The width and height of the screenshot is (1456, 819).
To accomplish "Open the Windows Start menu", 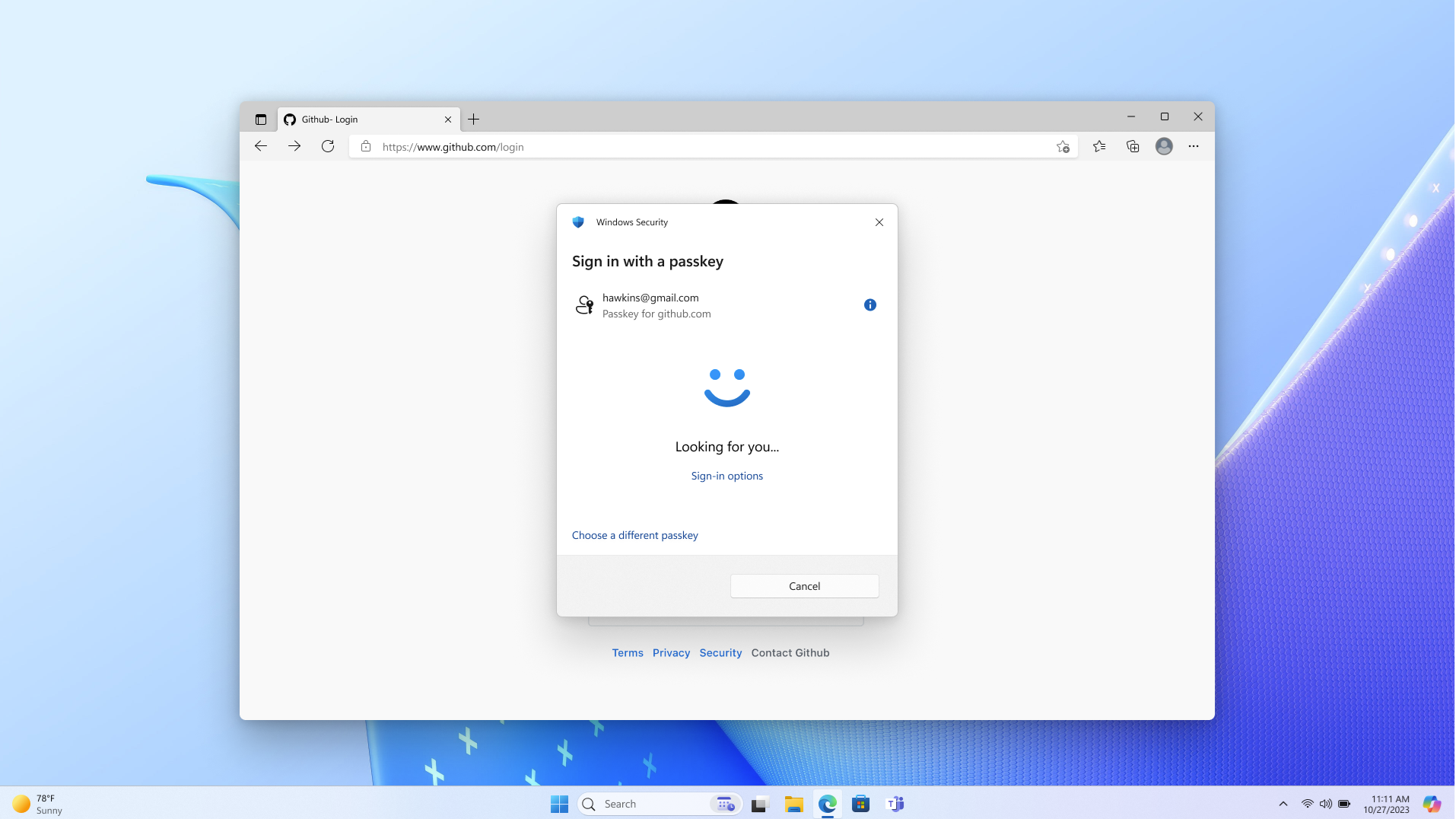I will 559,803.
